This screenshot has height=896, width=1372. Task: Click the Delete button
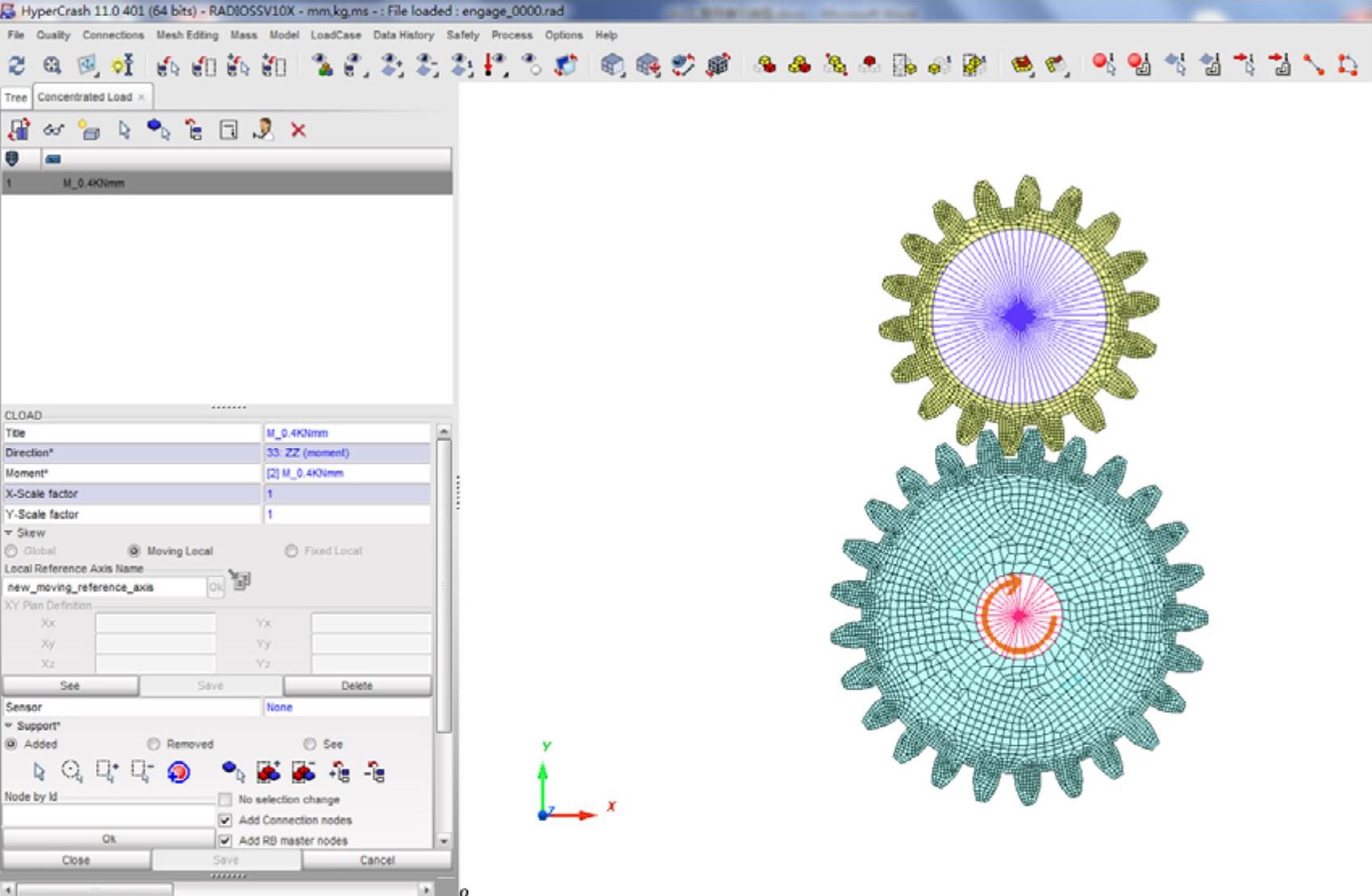[x=357, y=686]
